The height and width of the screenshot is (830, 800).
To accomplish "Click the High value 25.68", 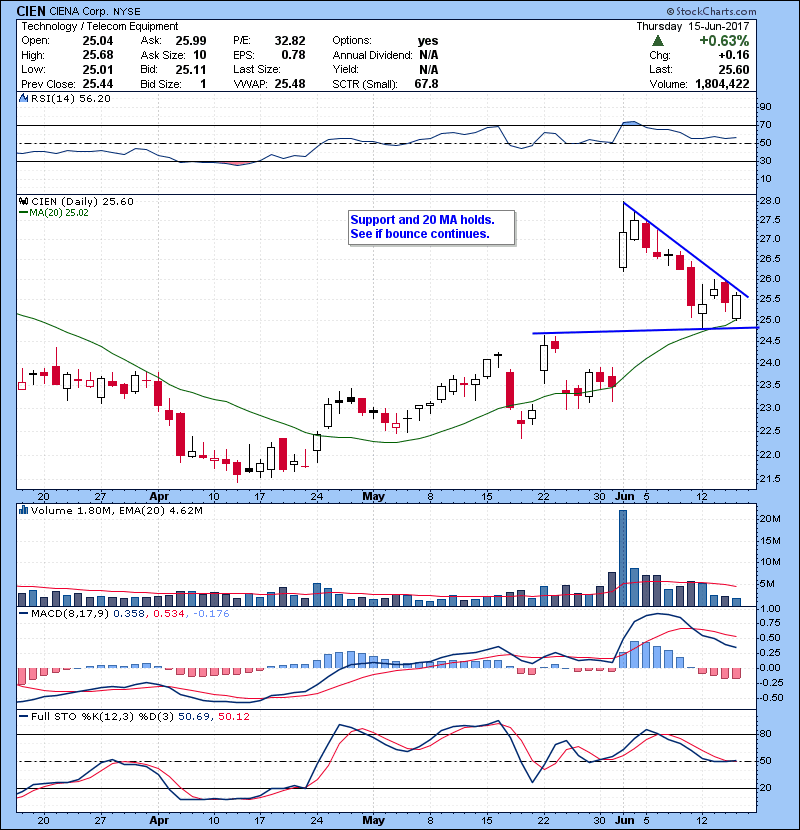I will coord(97,55).
